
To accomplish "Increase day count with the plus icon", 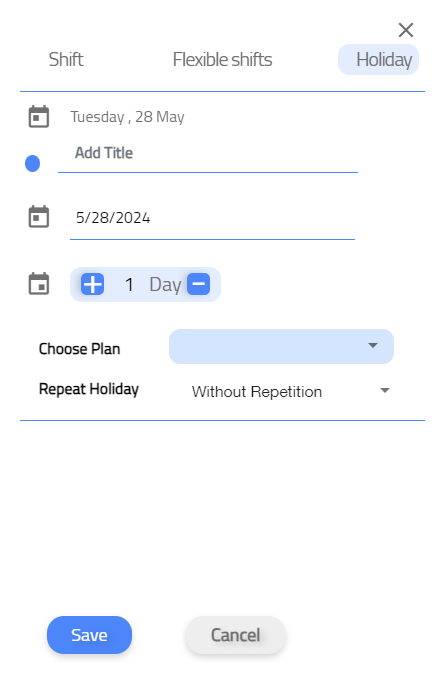I will (x=92, y=284).
